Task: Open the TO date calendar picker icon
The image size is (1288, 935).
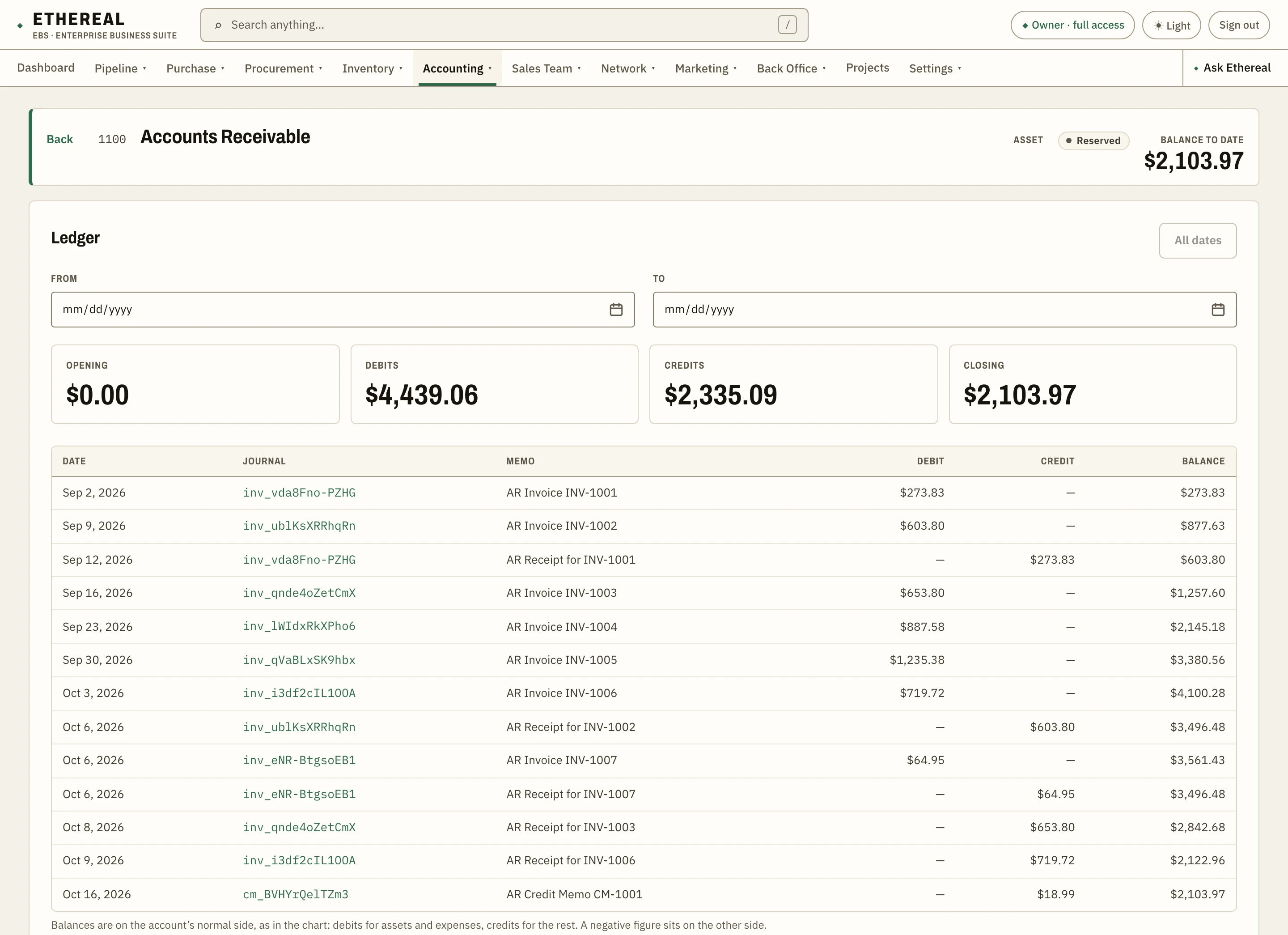Action: (x=1218, y=310)
